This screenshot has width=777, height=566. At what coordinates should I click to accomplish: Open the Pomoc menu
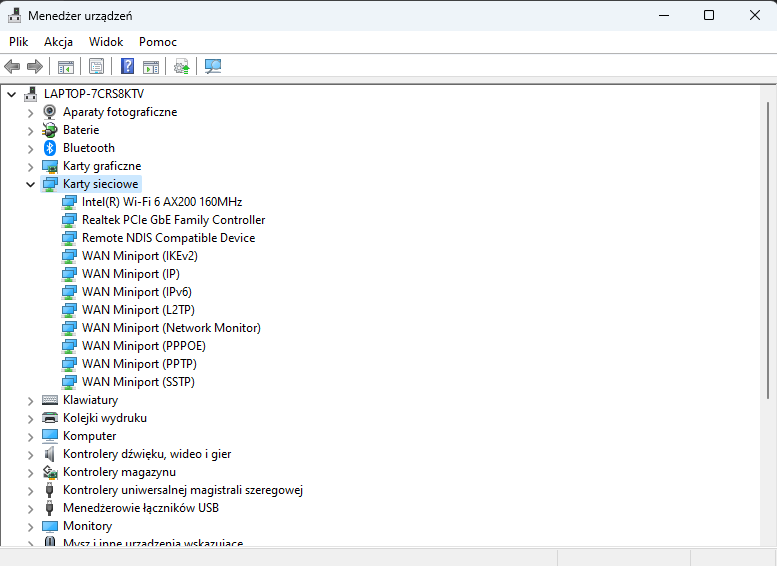pyautogui.click(x=158, y=42)
